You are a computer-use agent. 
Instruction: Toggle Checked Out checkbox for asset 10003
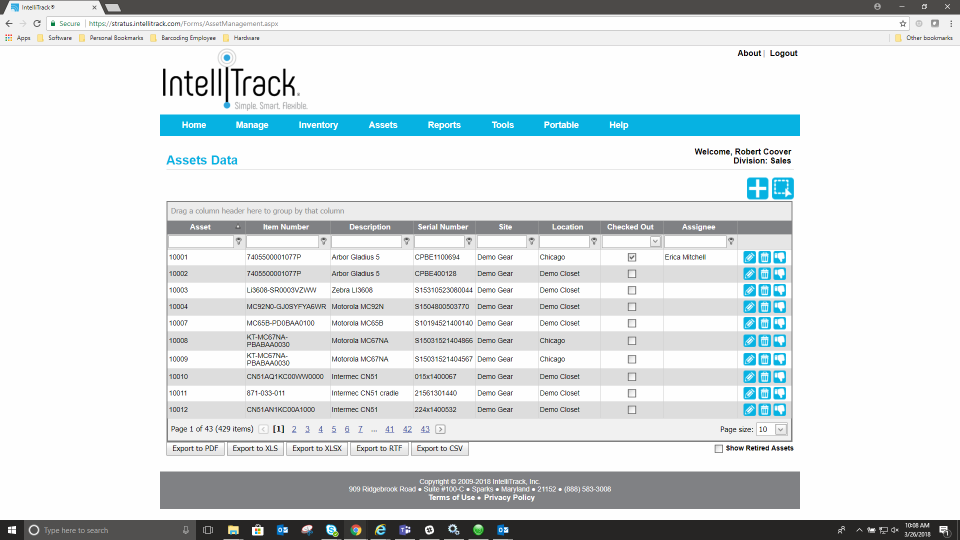(632, 290)
